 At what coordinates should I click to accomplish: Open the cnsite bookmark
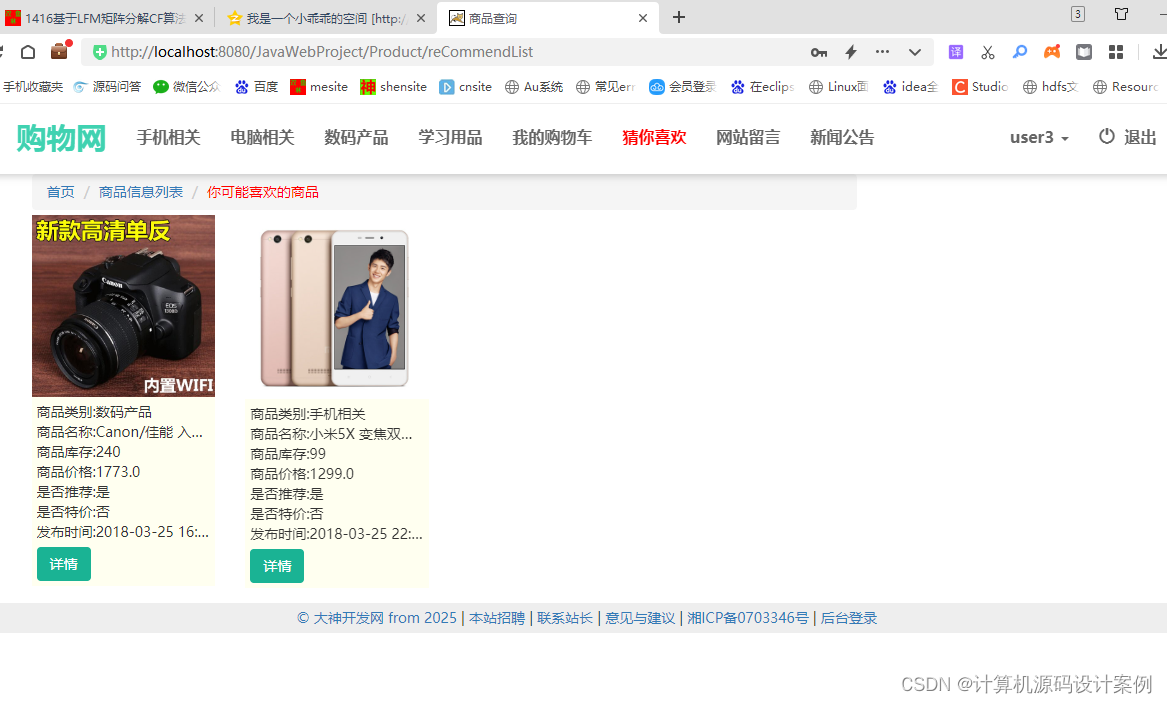(466, 87)
